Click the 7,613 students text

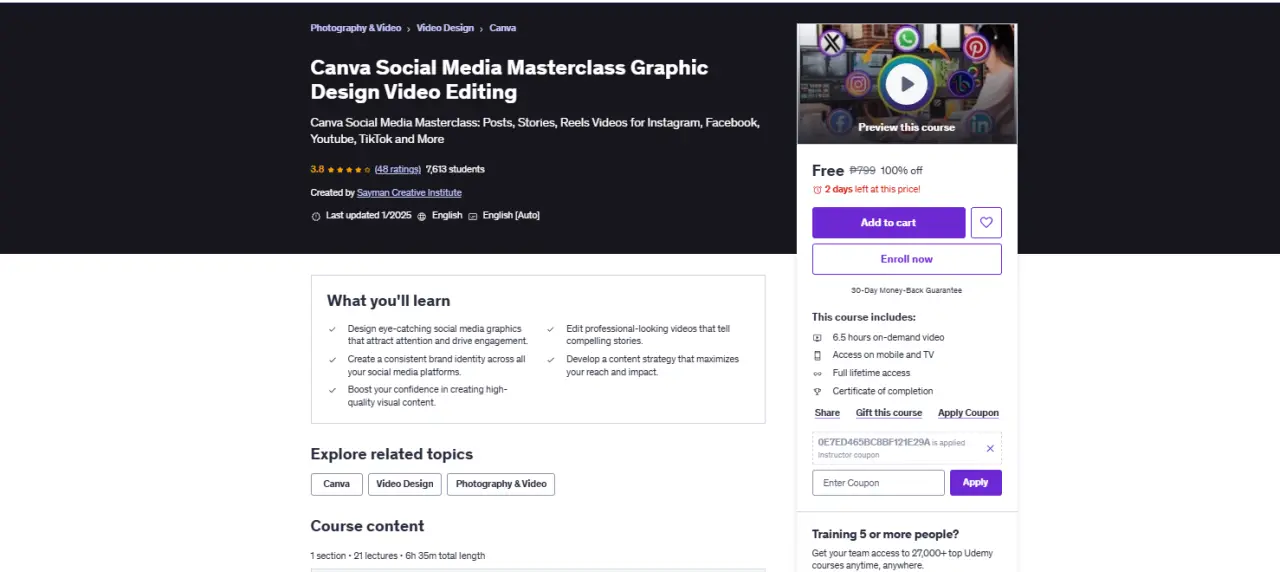click(x=455, y=169)
